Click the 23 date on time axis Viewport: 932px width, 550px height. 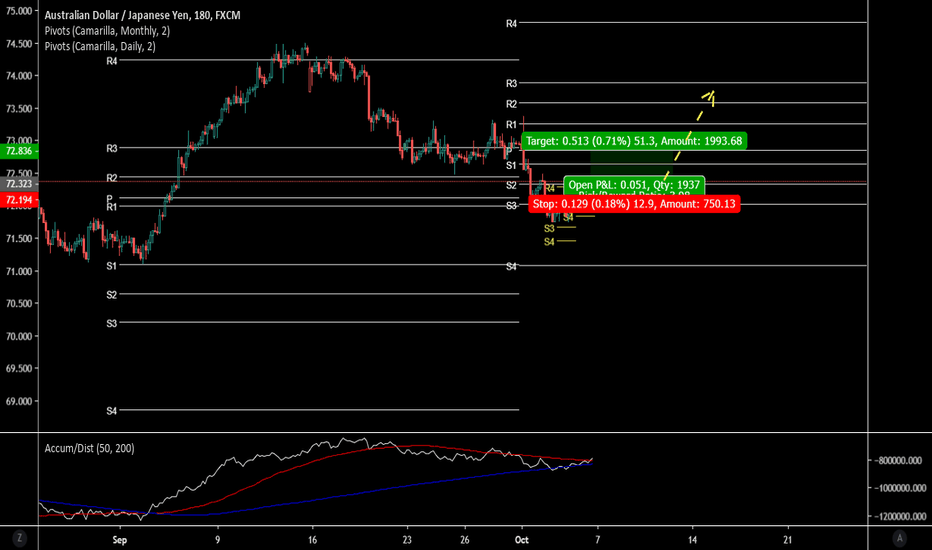tap(407, 540)
